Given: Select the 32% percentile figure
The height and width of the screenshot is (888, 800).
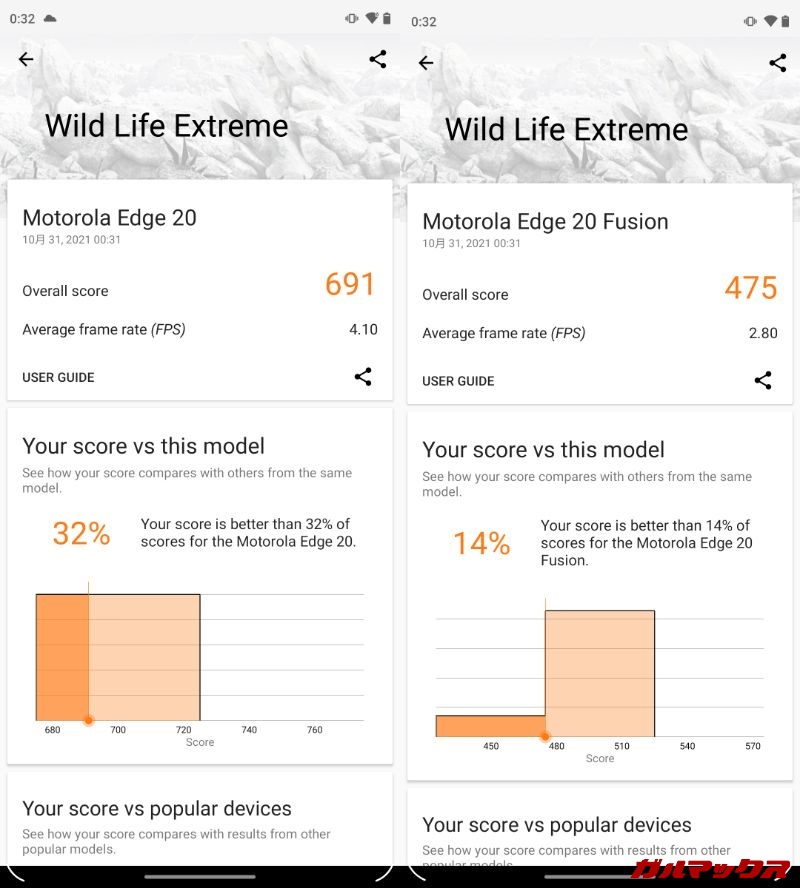Looking at the screenshot, I should tap(81, 533).
